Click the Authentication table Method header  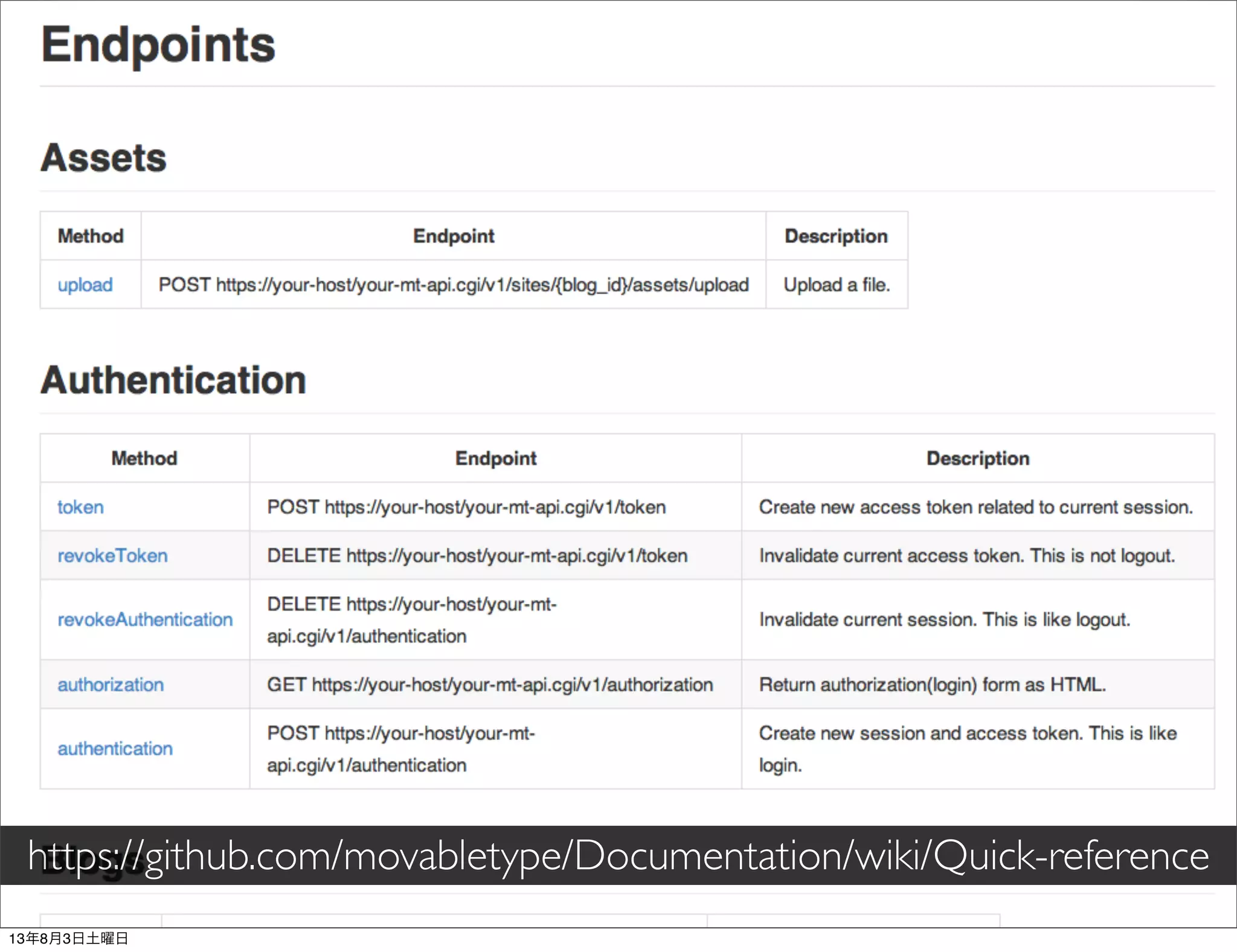[144, 458]
